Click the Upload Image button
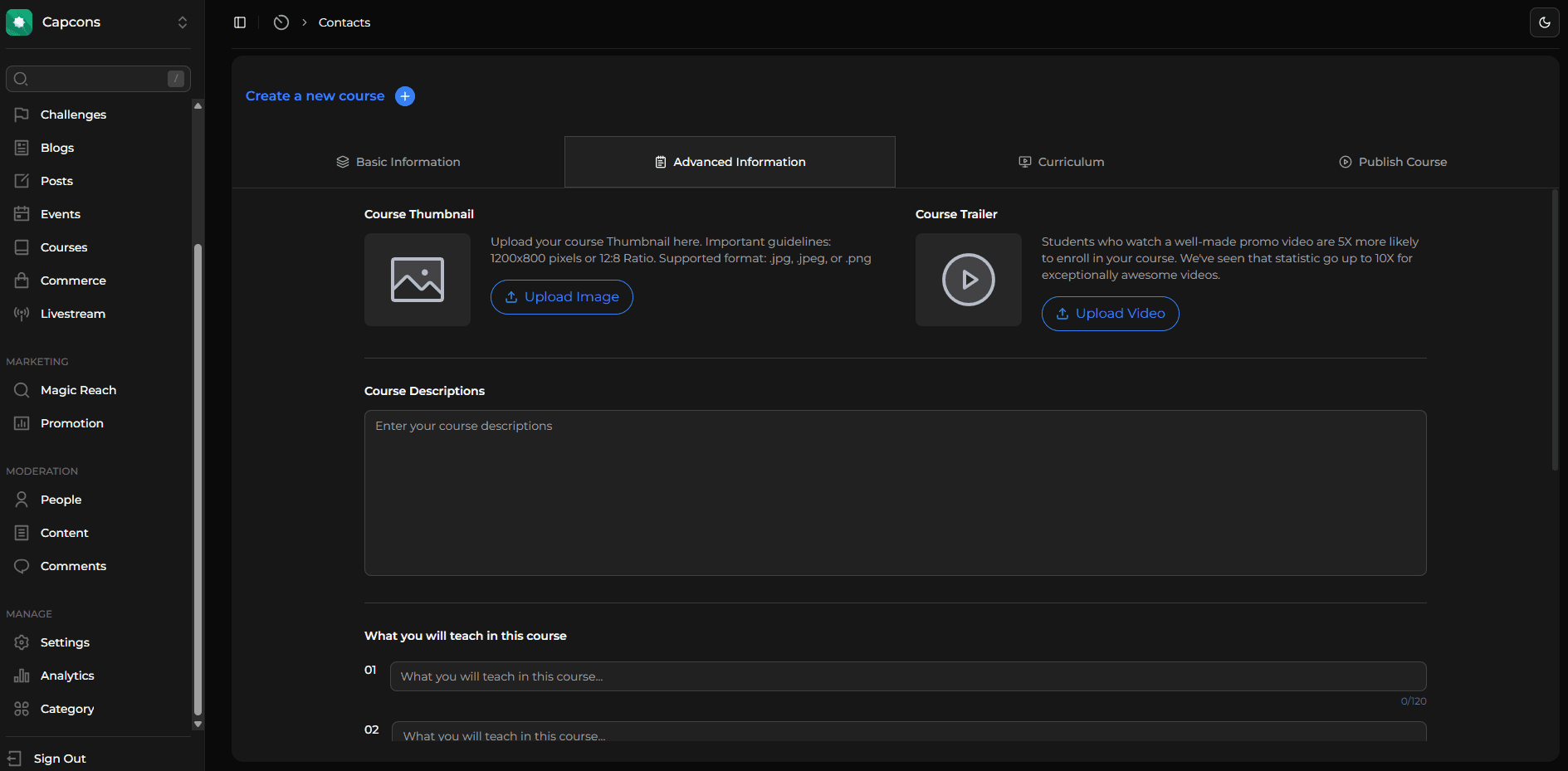This screenshot has width=1568, height=771. 562,297
